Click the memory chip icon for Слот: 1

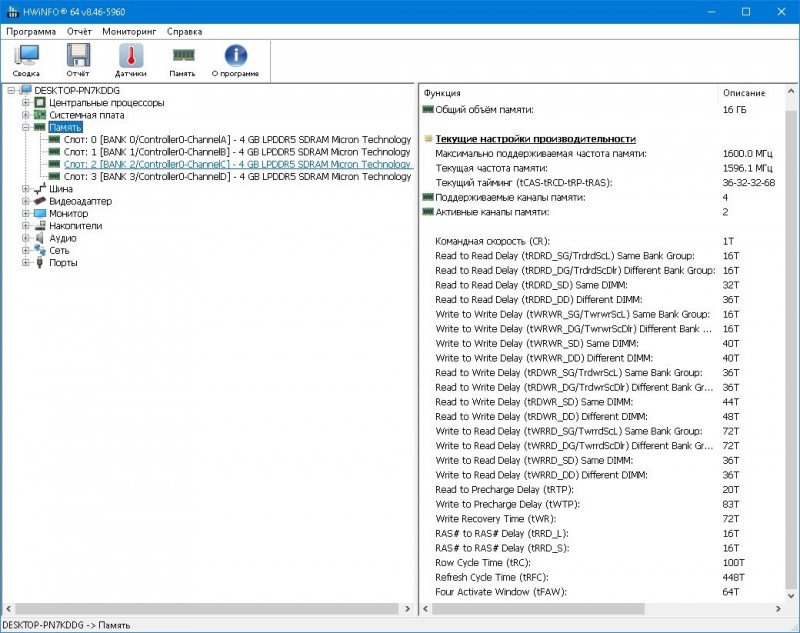click(x=54, y=151)
